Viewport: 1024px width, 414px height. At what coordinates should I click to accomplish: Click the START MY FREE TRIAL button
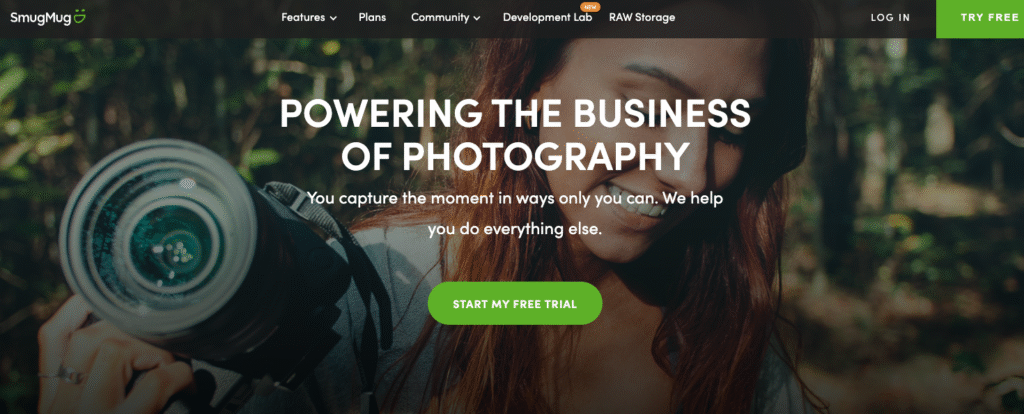click(x=515, y=304)
